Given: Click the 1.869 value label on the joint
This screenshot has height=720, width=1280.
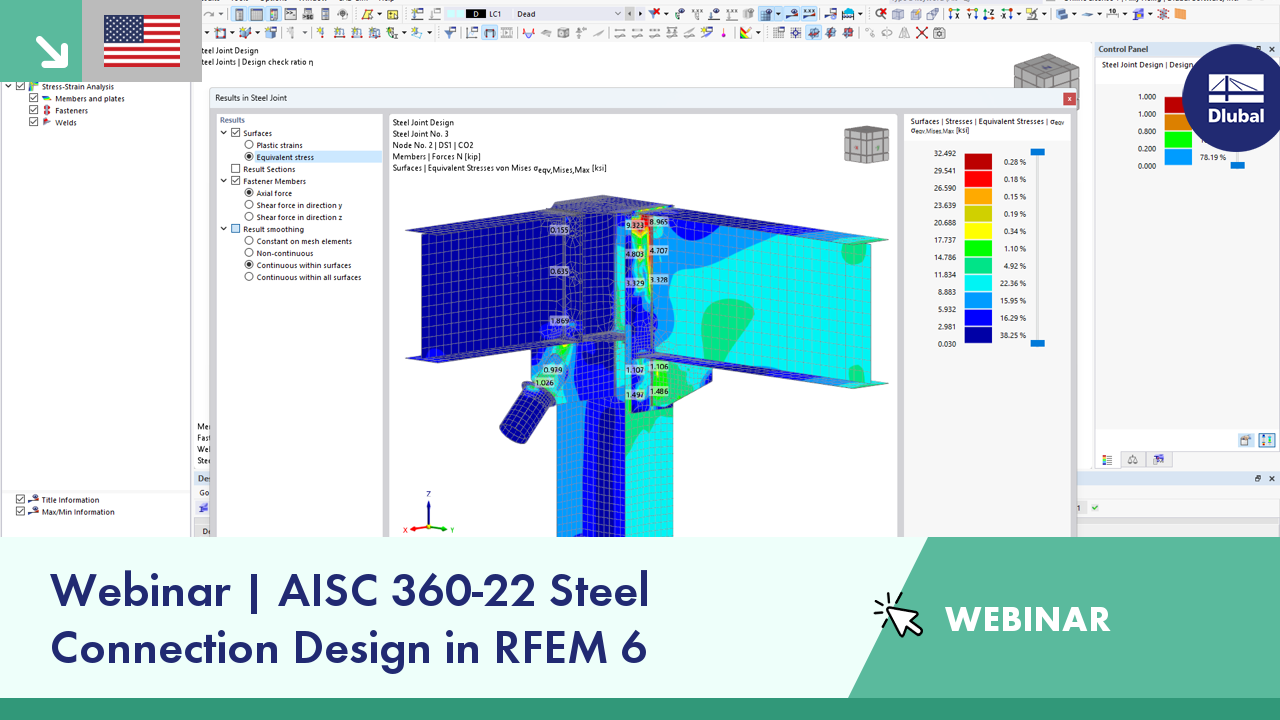Looking at the screenshot, I should click(x=559, y=321).
